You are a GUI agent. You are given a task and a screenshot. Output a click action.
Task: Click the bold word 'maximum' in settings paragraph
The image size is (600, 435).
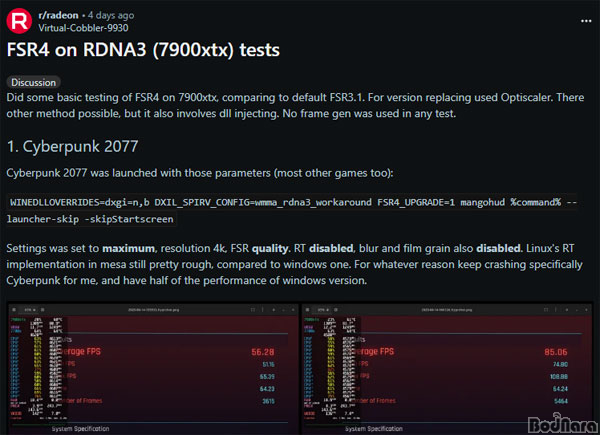[x=128, y=249]
